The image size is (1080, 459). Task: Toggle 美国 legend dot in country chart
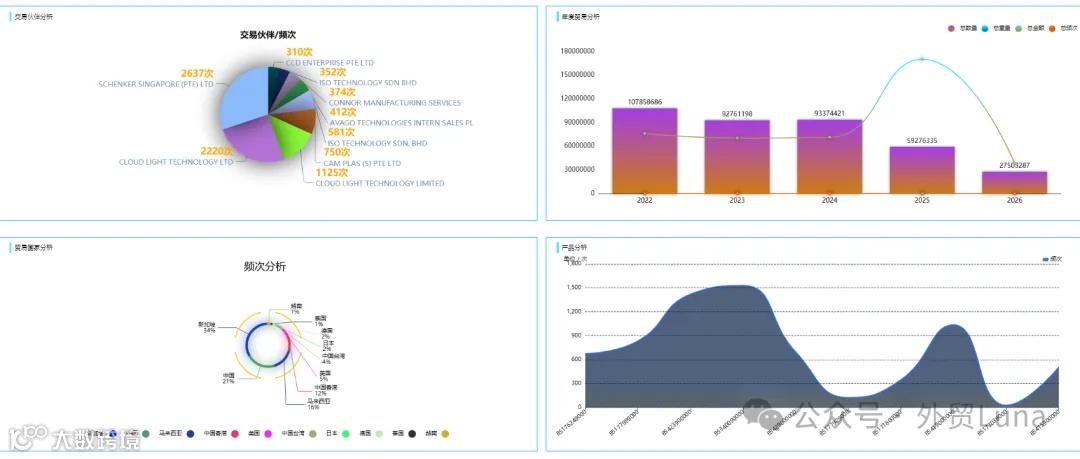[269, 434]
